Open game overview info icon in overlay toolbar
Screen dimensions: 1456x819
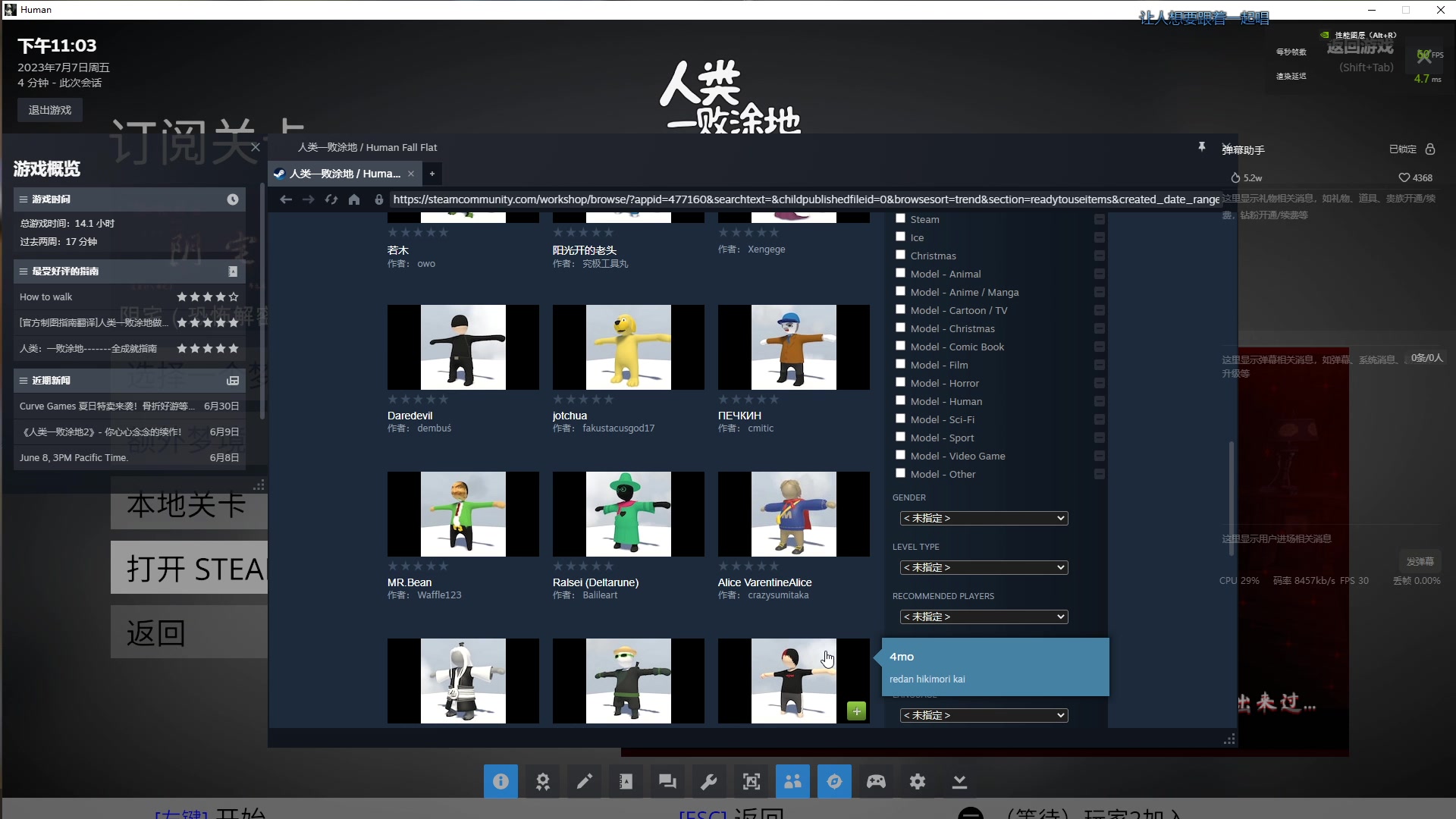pyautogui.click(x=500, y=781)
